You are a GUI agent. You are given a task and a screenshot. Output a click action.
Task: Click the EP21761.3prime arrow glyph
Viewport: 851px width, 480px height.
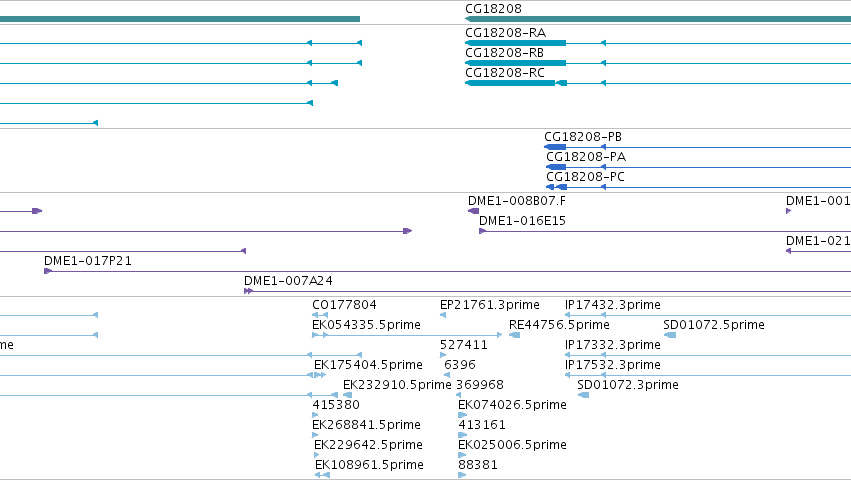point(443,315)
